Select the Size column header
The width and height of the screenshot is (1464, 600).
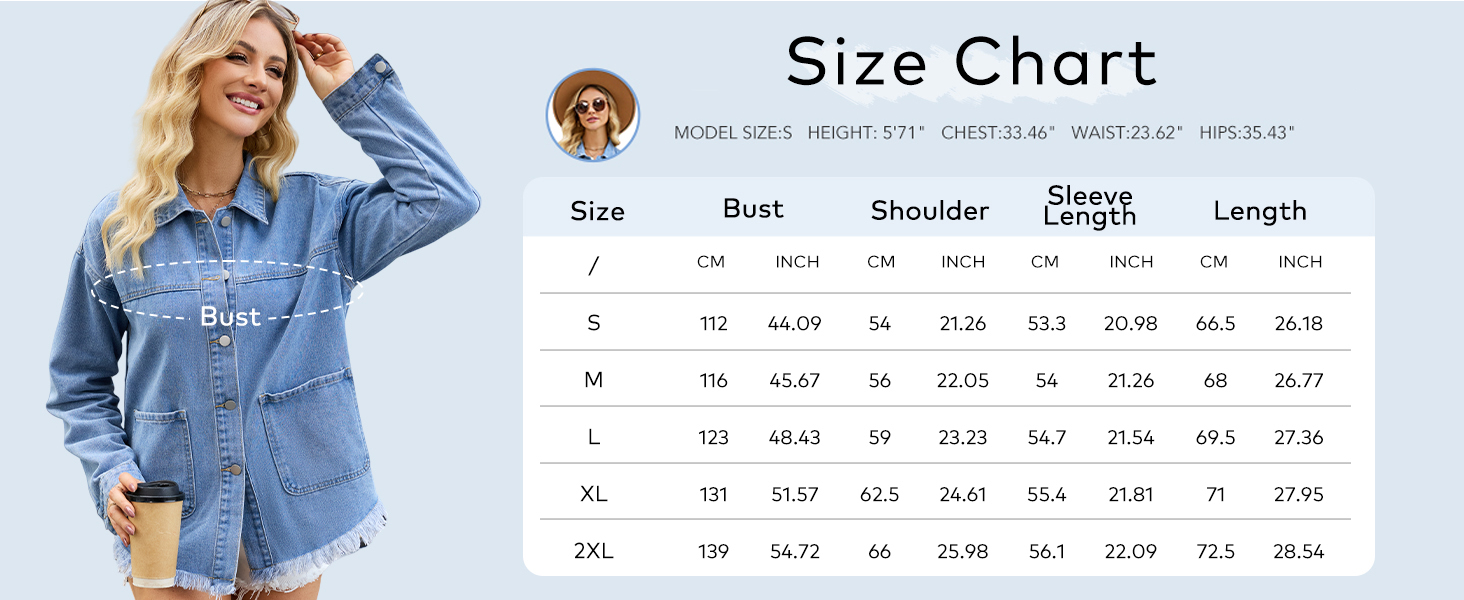[x=597, y=211]
